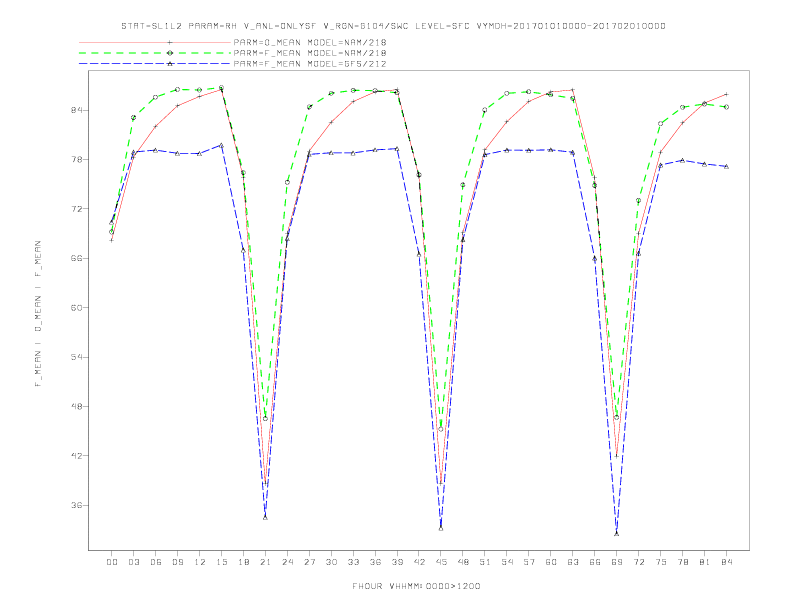Click x-axis tick label 24
Image resolution: width=792 pixels, height=612 pixels.
287,562
